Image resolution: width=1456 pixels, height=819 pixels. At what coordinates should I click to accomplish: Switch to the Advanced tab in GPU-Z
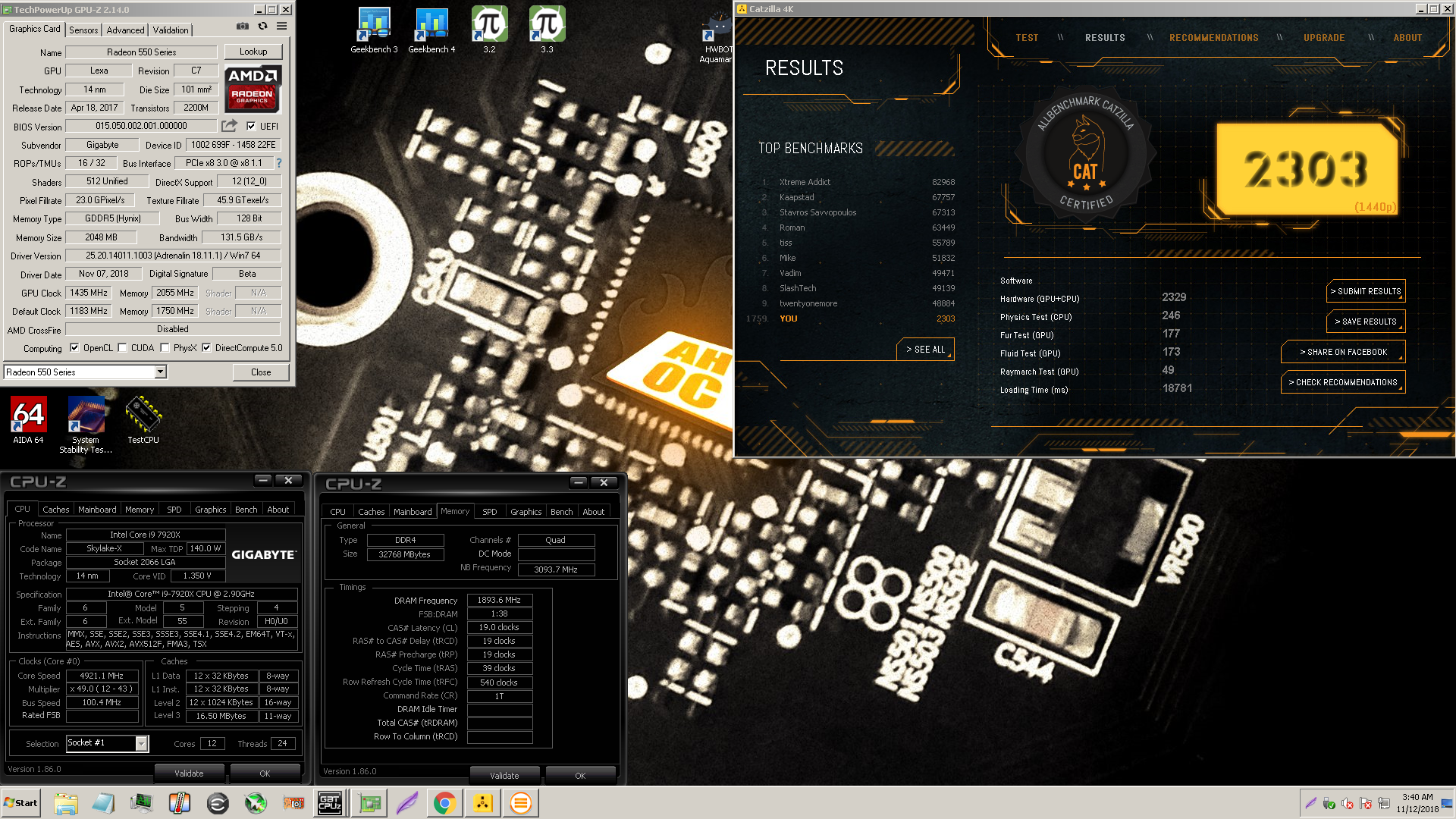click(125, 30)
